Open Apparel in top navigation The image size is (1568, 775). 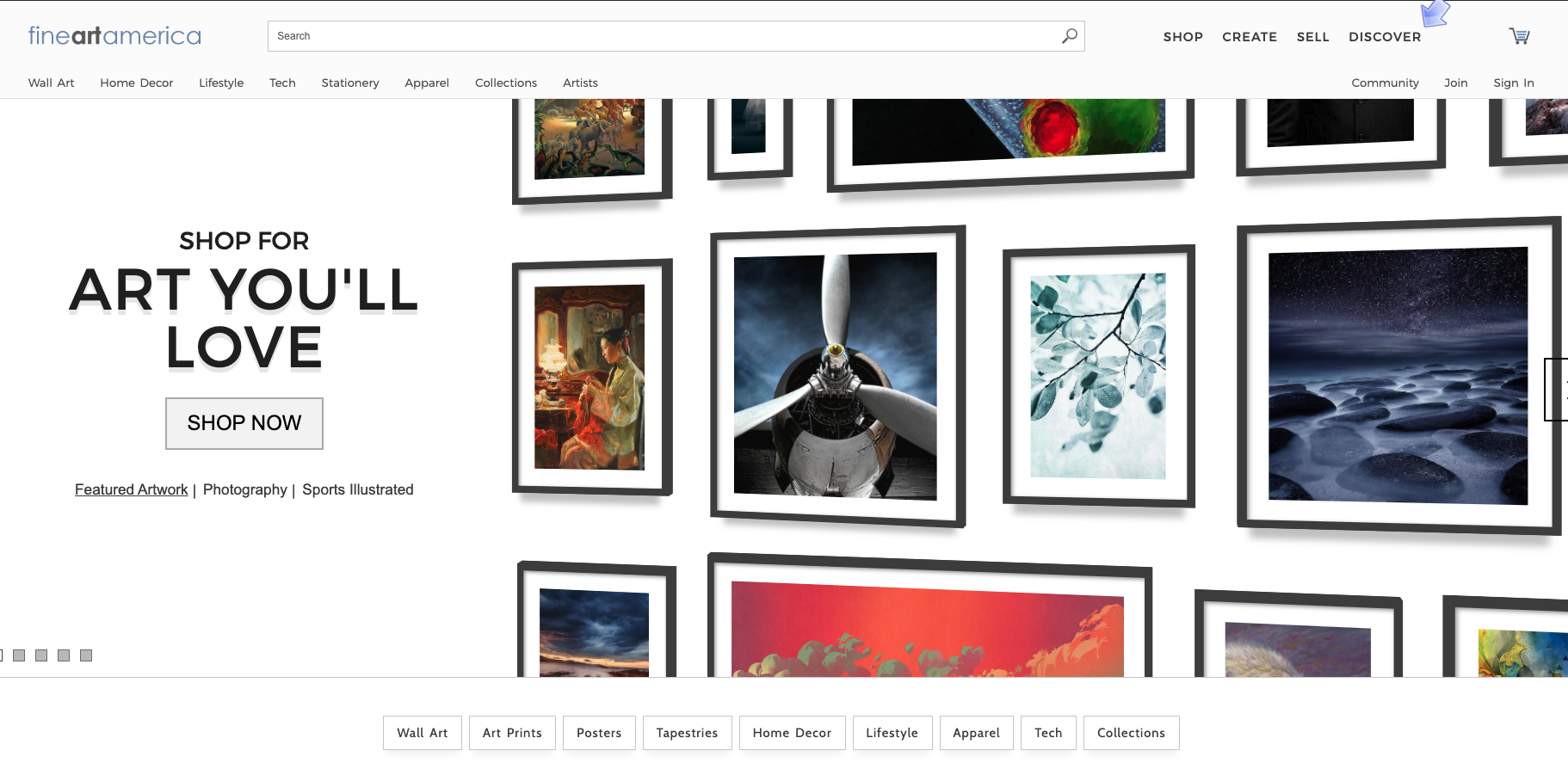click(427, 83)
